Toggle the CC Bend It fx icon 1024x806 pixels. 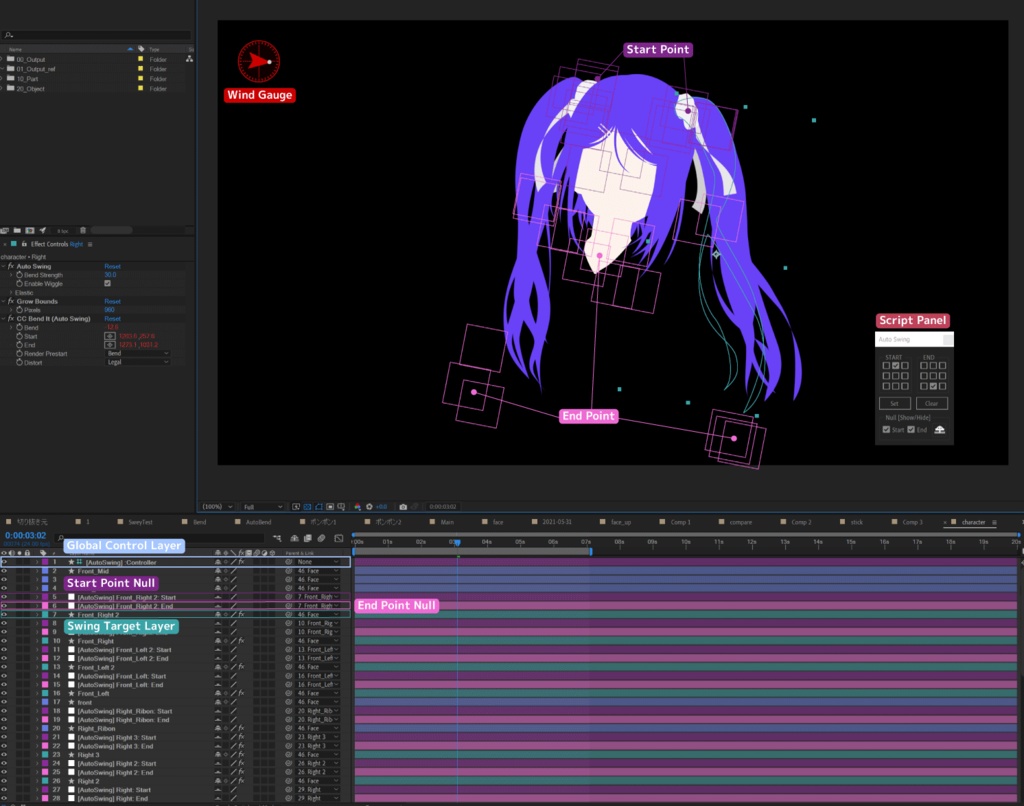click(x=11, y=319)
